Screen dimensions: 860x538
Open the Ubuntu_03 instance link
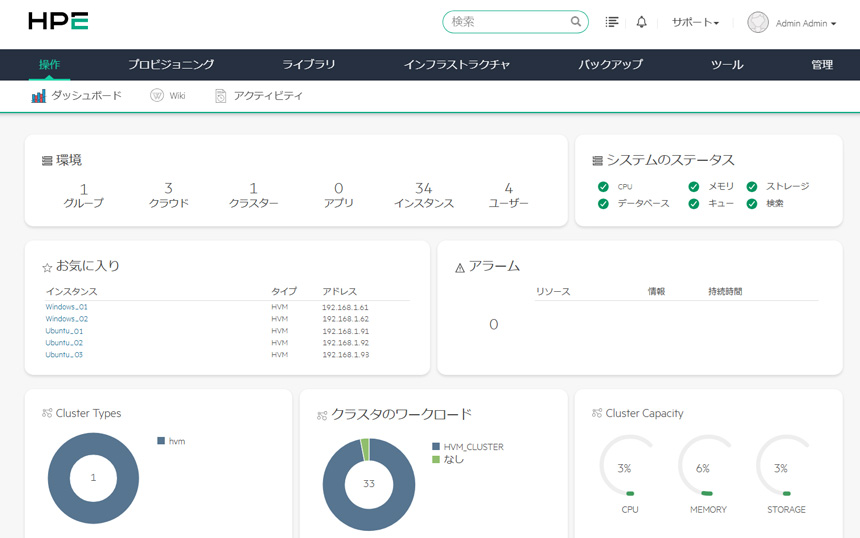[x=64, y=355]
